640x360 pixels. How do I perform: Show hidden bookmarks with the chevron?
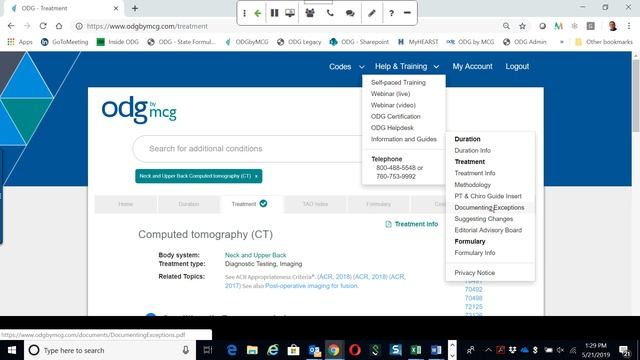pos(562,42)
